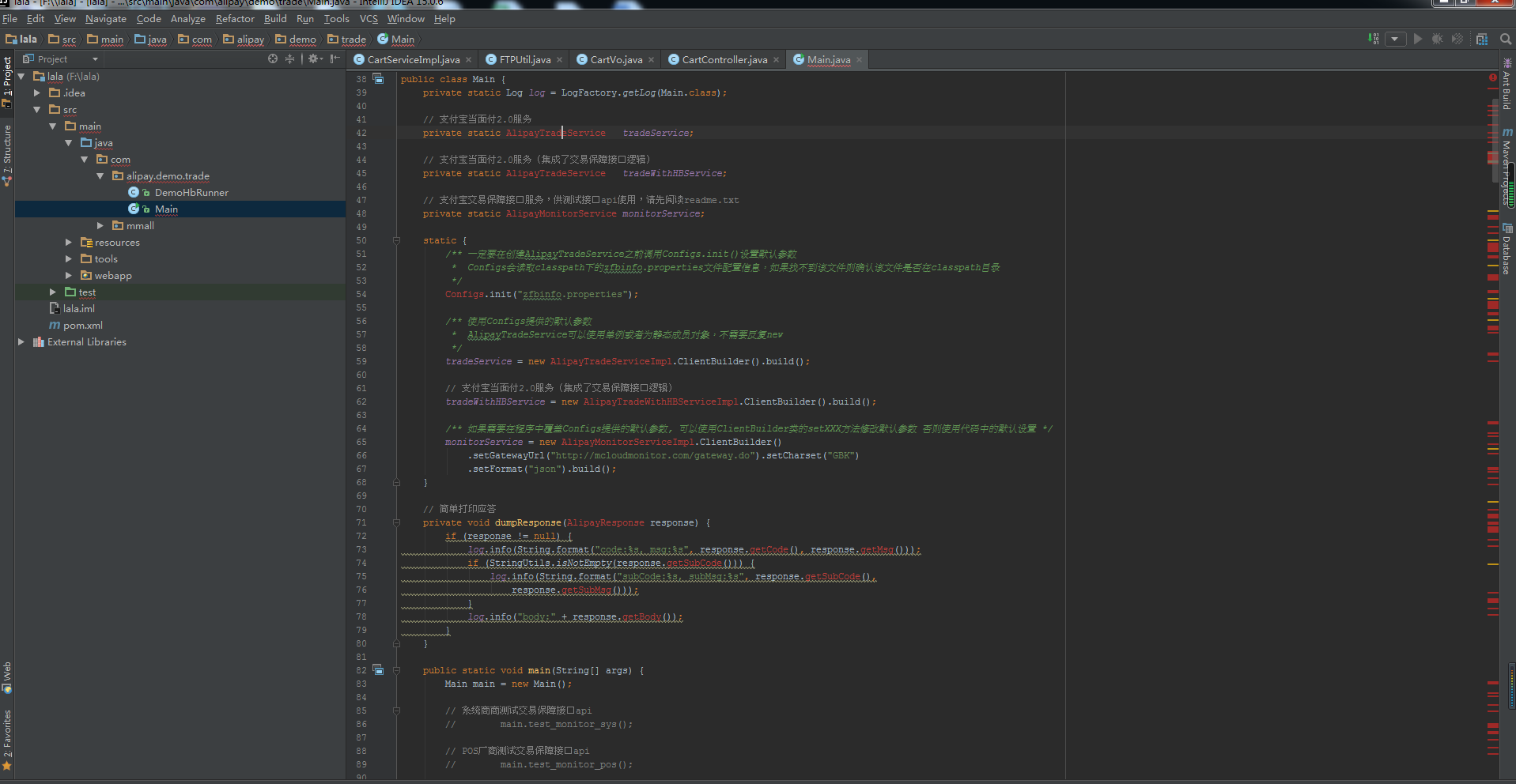Viewport: 1516px width, 784px height.
Task: Close the CartServiceImpl.java tab
Action: coord(469,59)
